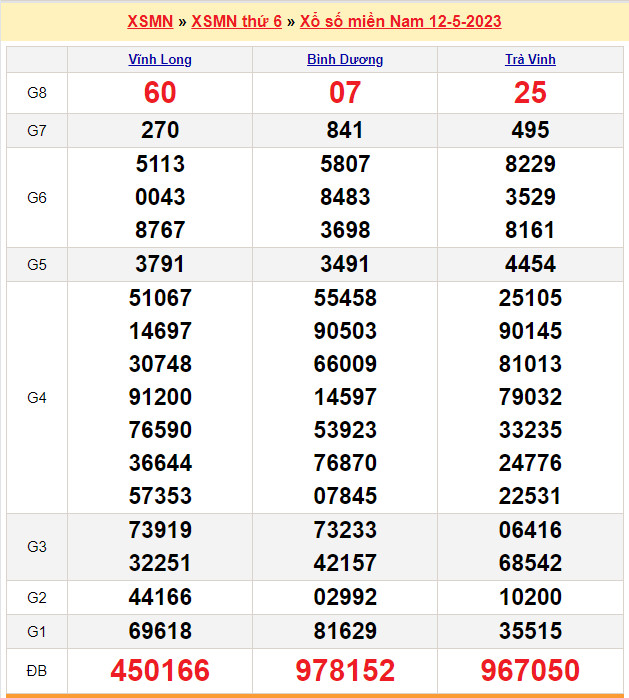Image resolution: width=629 pixels, height=698 pixels.
Task: Select G7 number 495
Action: [530, 130]
